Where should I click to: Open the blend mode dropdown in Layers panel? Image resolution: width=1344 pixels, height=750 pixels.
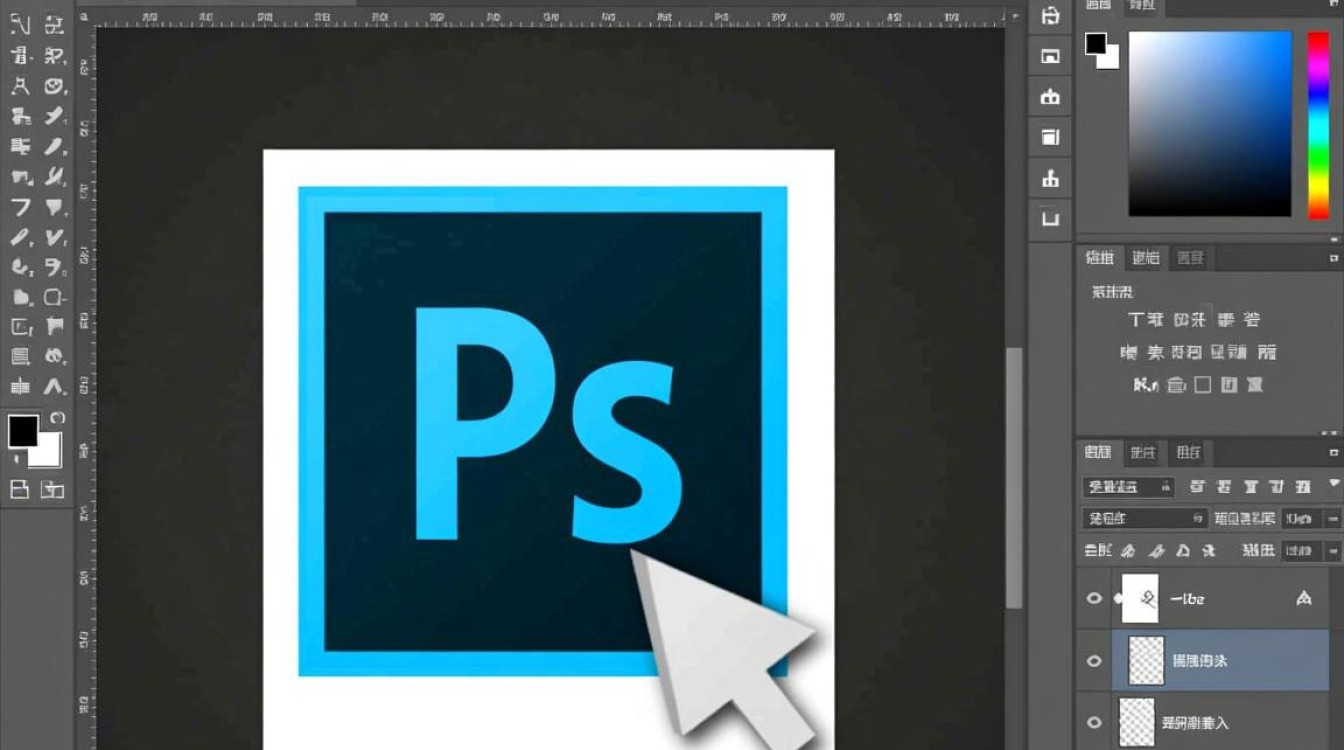(x=1146, y=519)
